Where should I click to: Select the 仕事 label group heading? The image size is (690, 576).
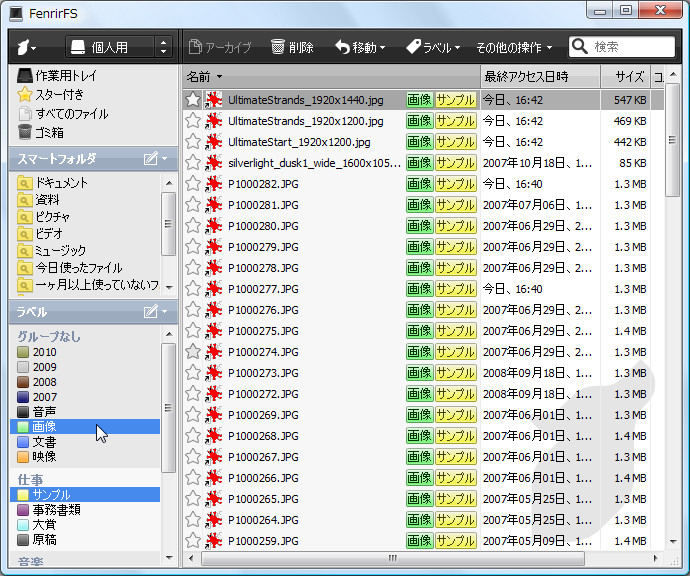click(x=30, y=480)
